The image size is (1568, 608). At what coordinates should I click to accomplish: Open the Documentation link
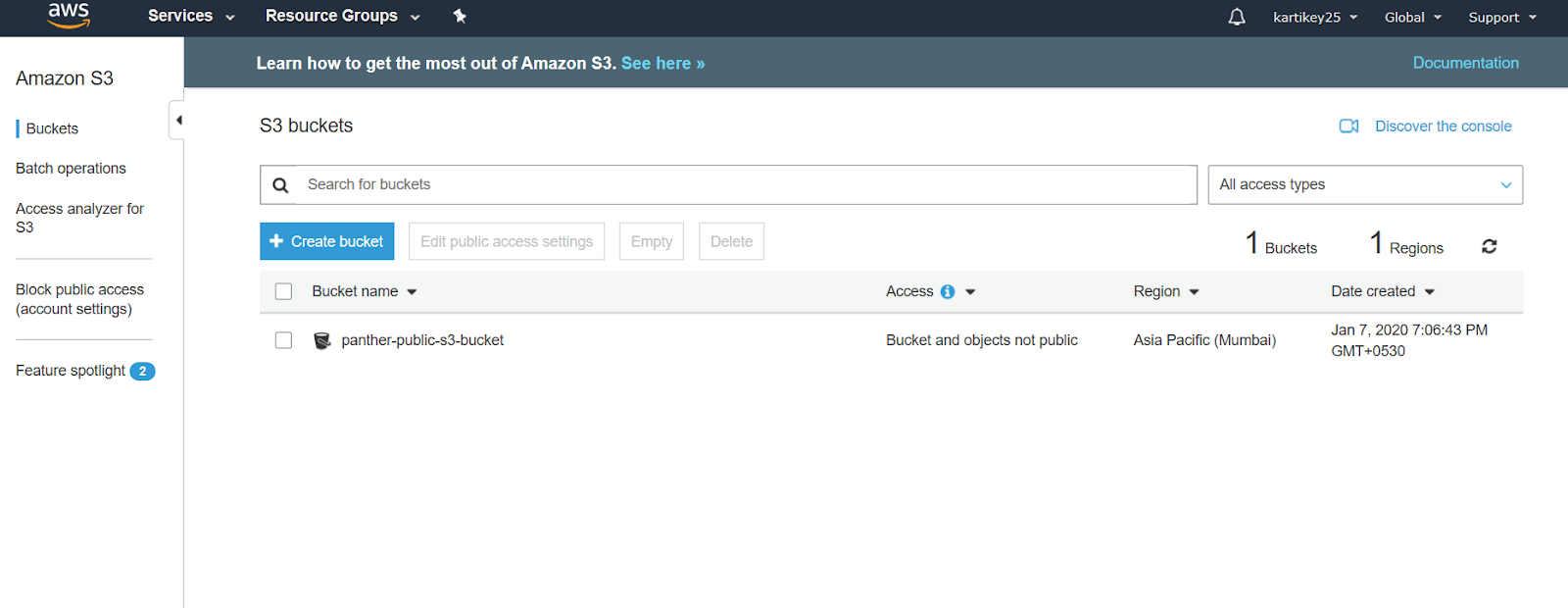pos(1465,63)
